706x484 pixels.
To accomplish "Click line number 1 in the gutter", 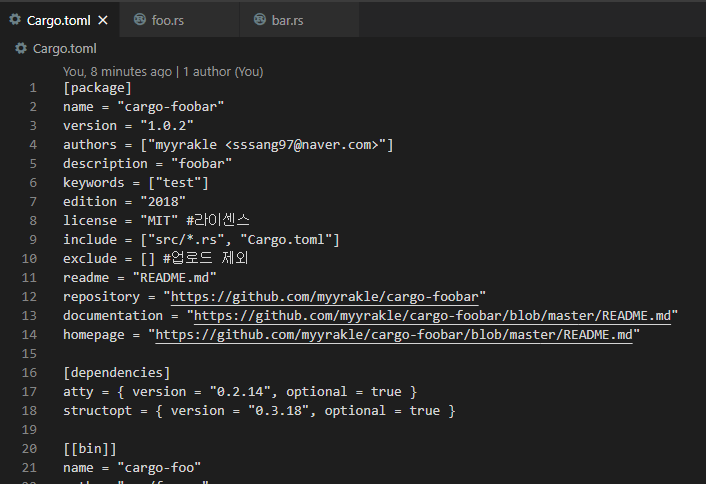I will (33, 88).
